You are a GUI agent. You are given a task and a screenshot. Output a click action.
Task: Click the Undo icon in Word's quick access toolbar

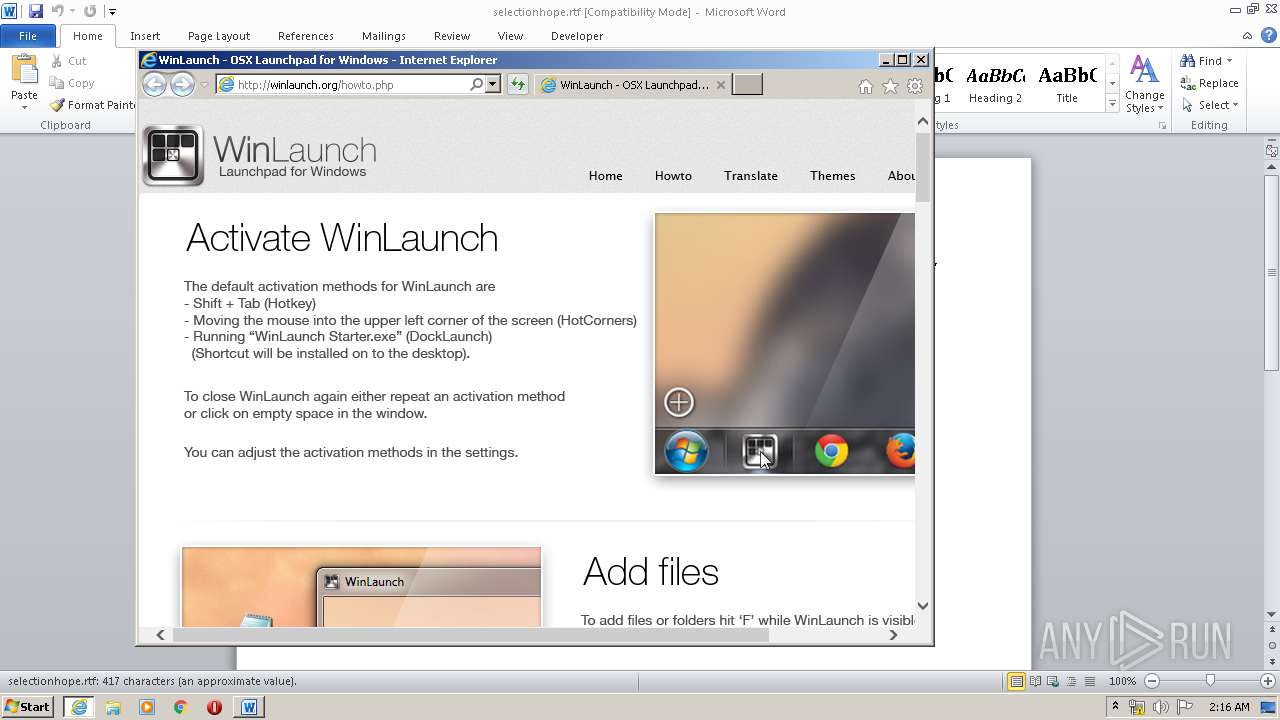pos(58,11)
